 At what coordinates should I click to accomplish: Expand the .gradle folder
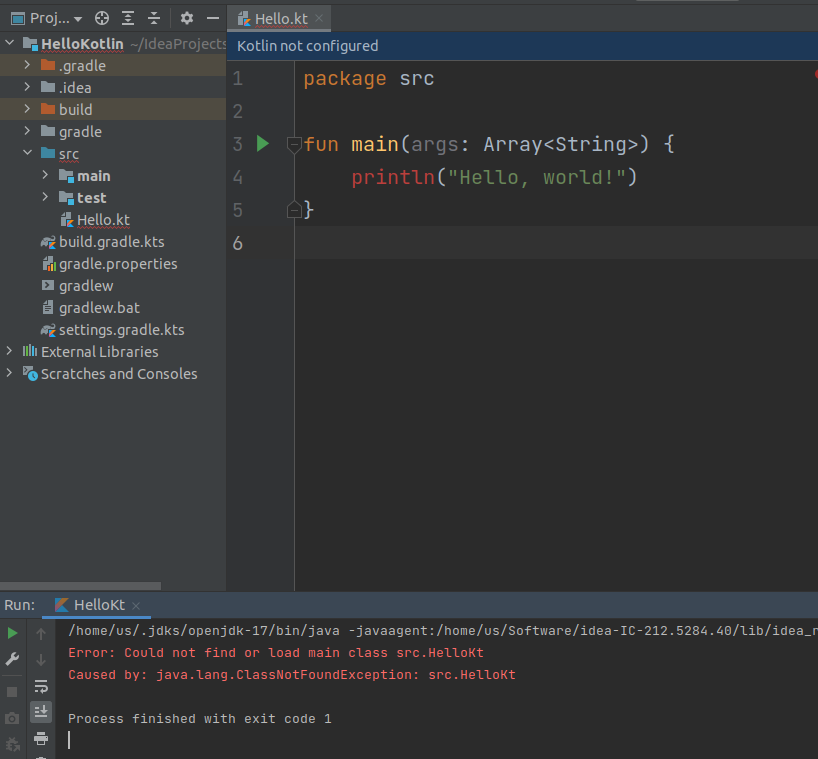tap(27, 65)
